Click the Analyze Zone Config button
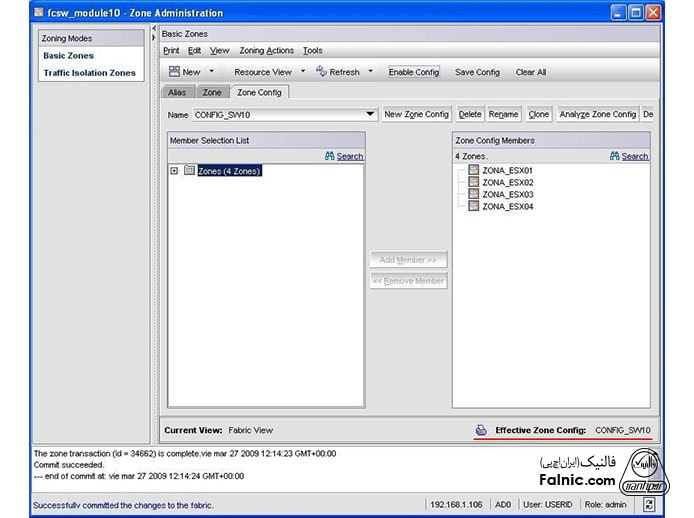694x518 pixels. (597, 115)
